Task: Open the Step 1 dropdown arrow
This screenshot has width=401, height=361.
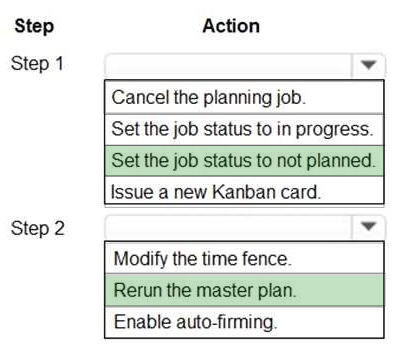Action: point(368,65)
